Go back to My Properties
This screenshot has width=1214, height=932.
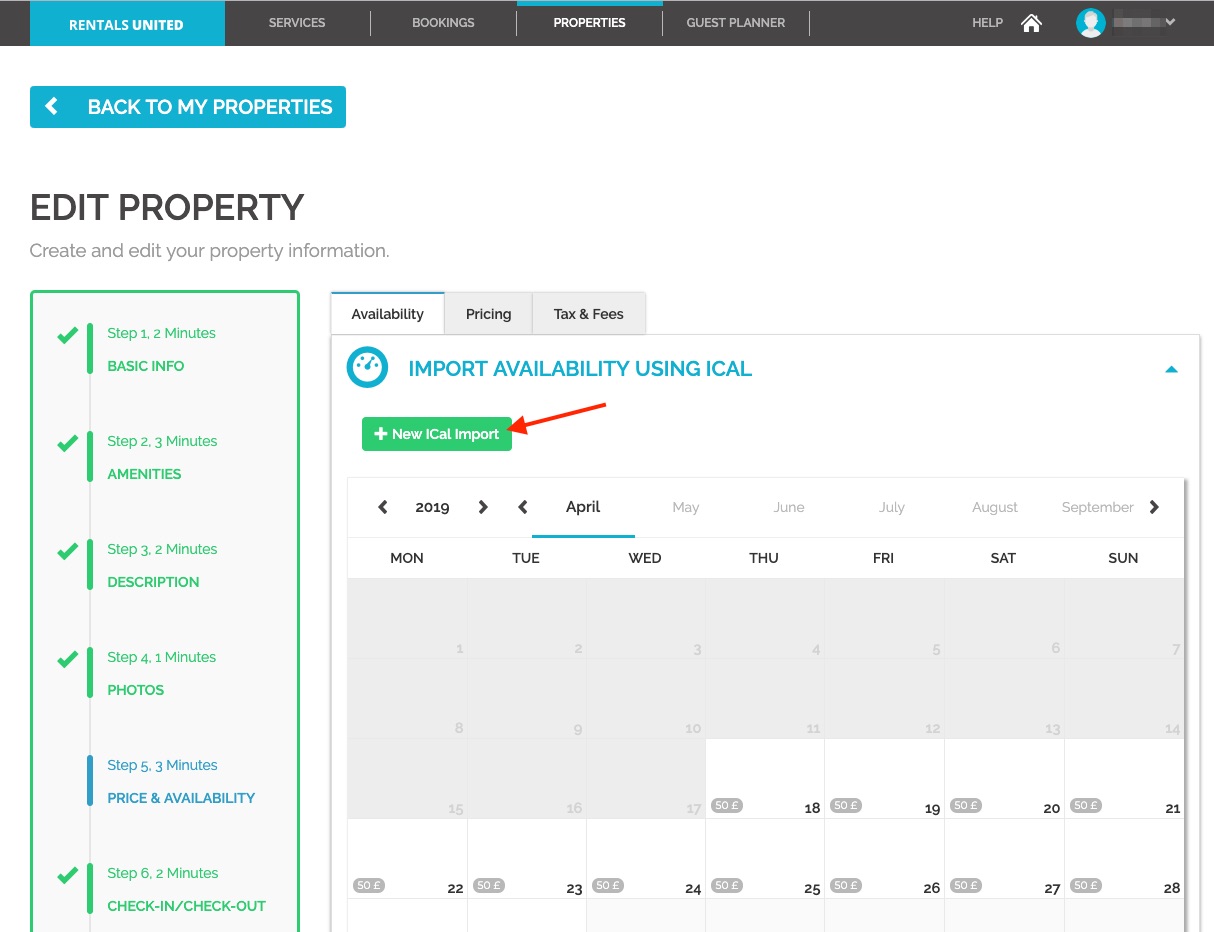tap(188, 107)
